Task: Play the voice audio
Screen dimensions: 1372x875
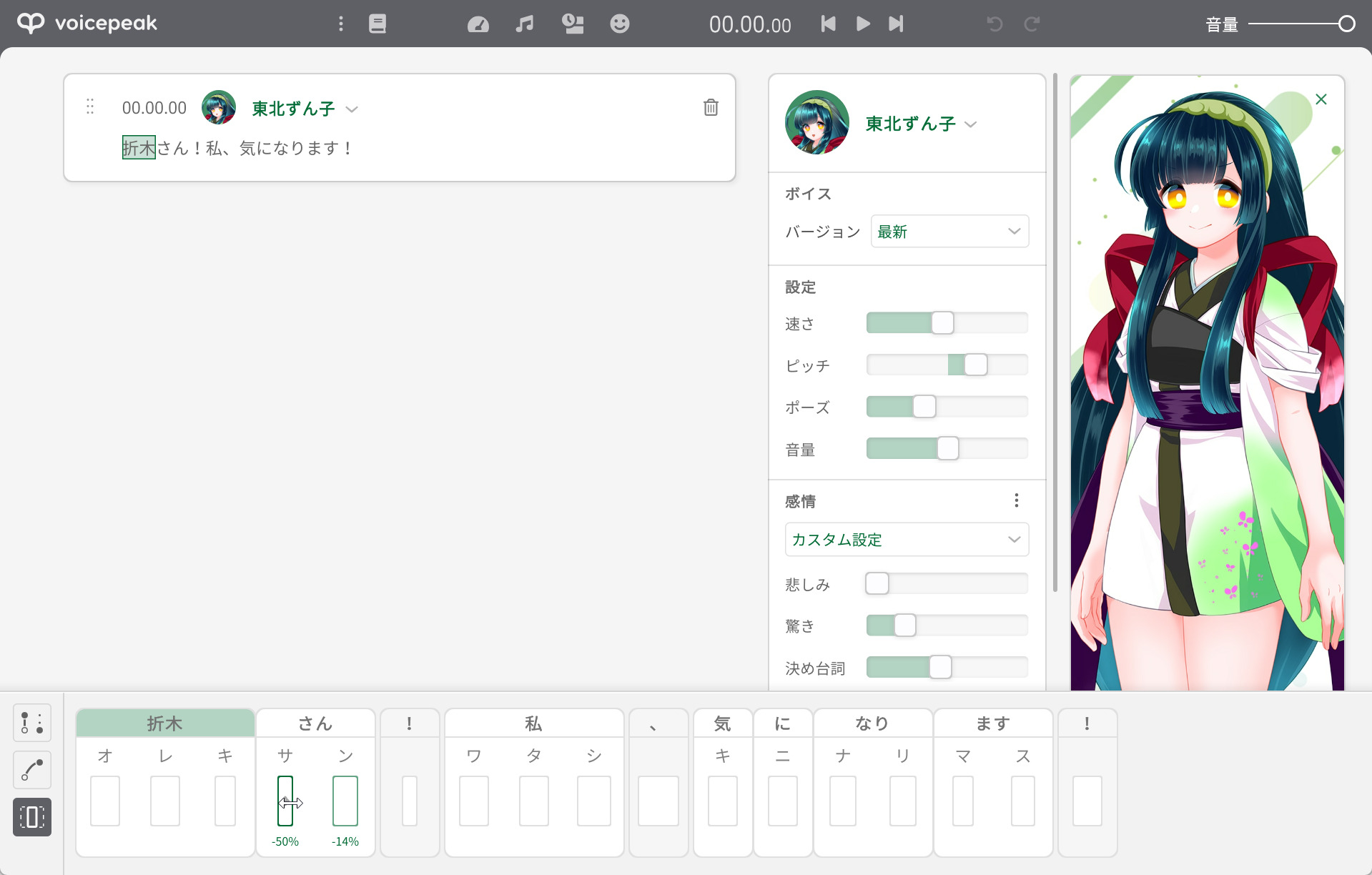Action: (x=863, y=24)
